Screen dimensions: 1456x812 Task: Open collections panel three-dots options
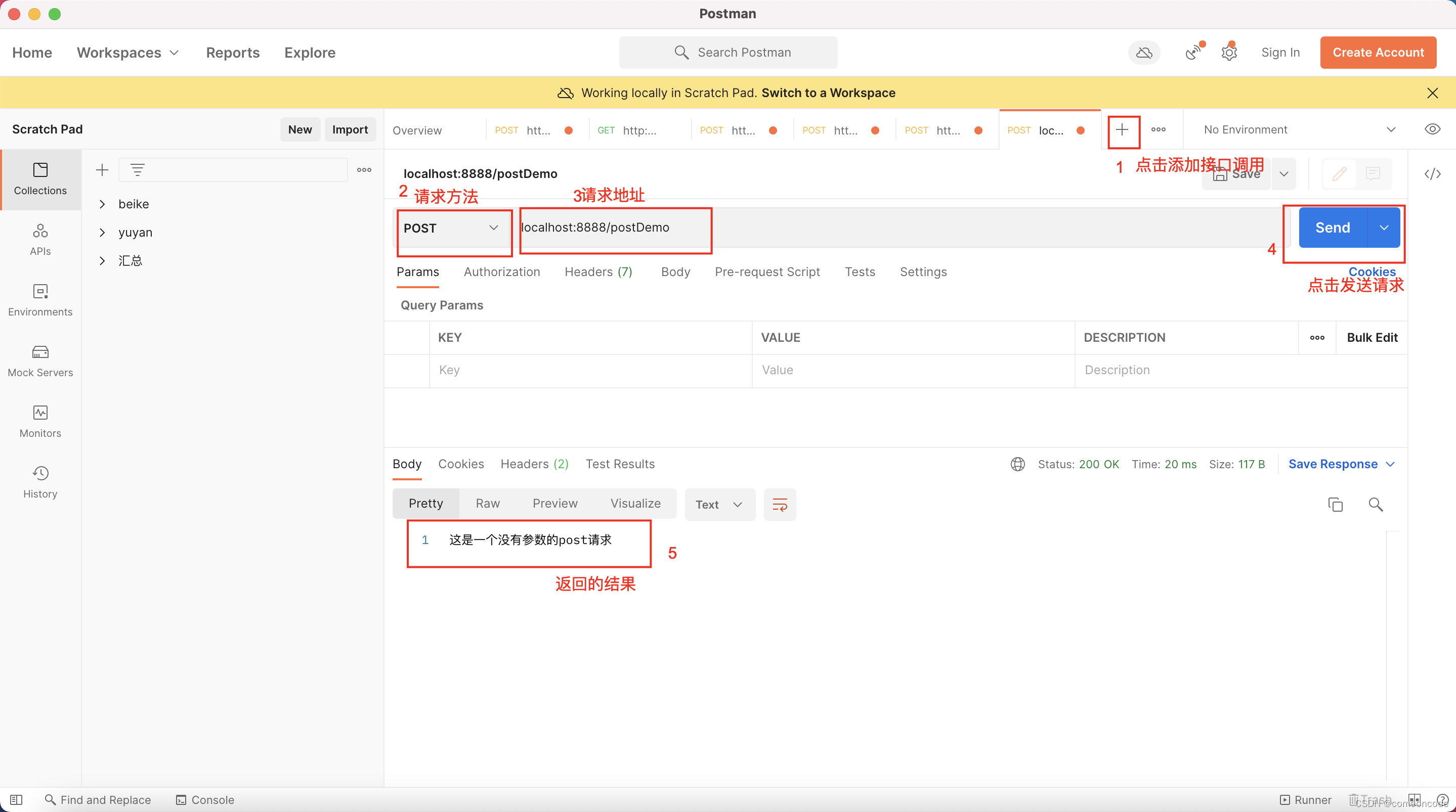point(364,169)
